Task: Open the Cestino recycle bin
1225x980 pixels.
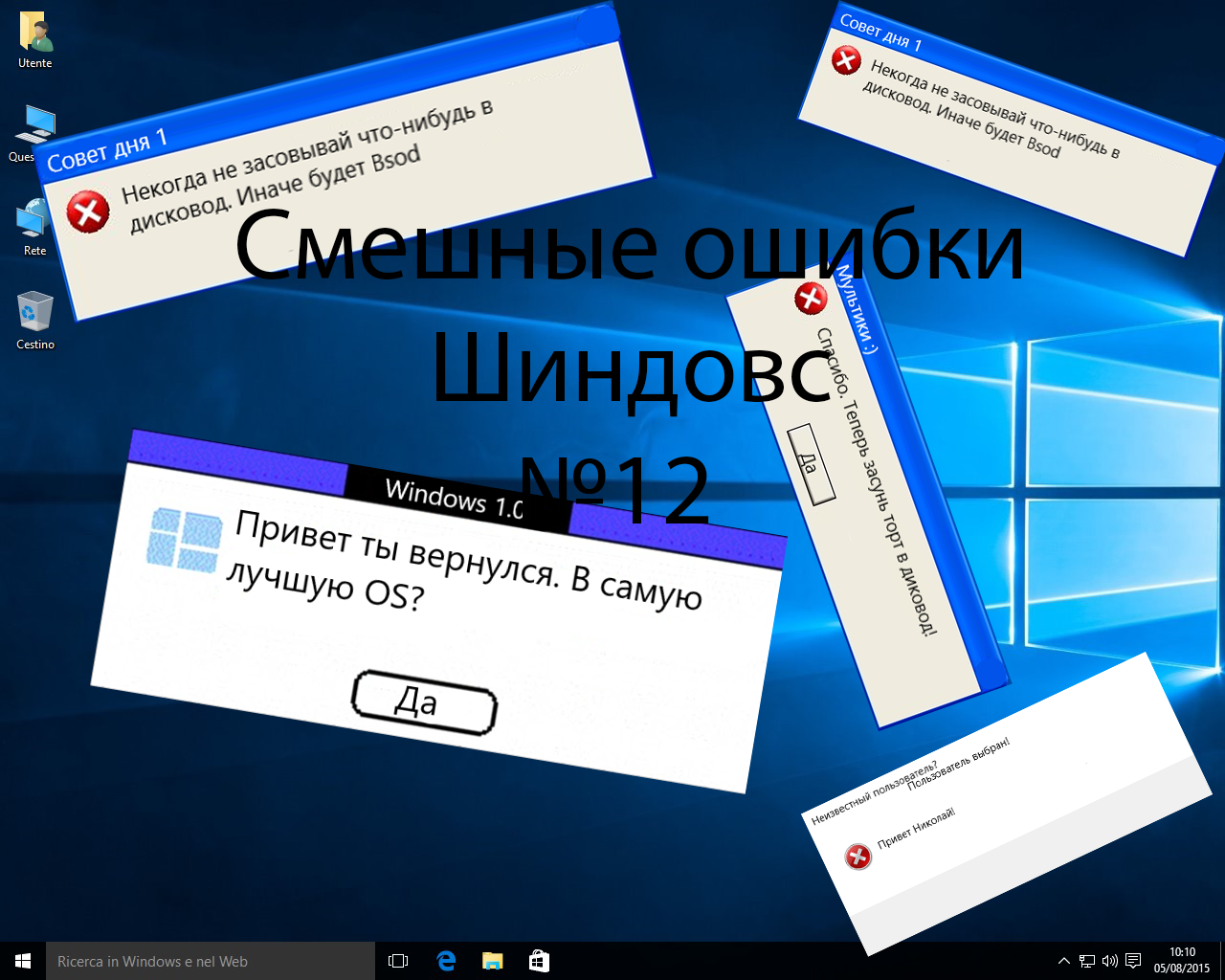Action: click(x=35, y=322)
